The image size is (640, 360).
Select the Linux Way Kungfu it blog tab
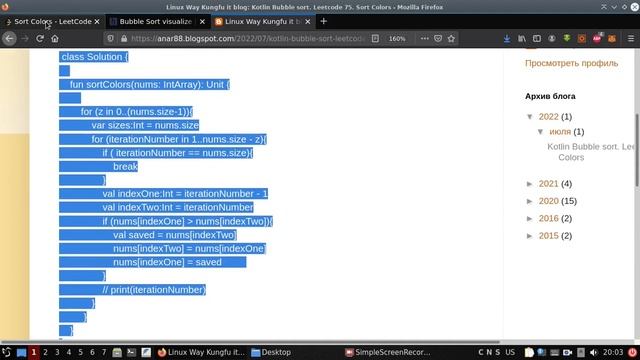(x=262, y=21)
